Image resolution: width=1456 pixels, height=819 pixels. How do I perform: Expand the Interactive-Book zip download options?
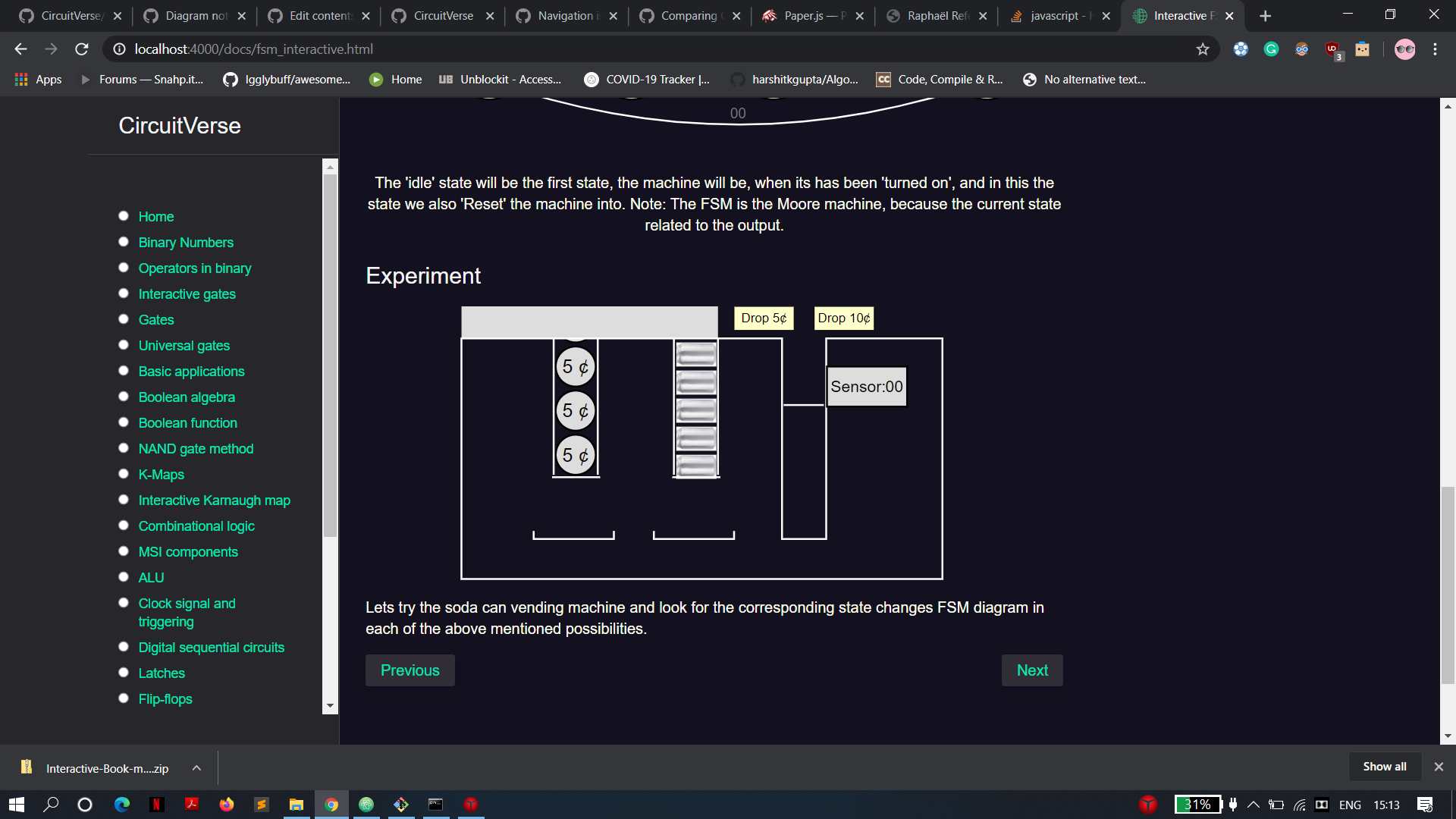[196, 767]
